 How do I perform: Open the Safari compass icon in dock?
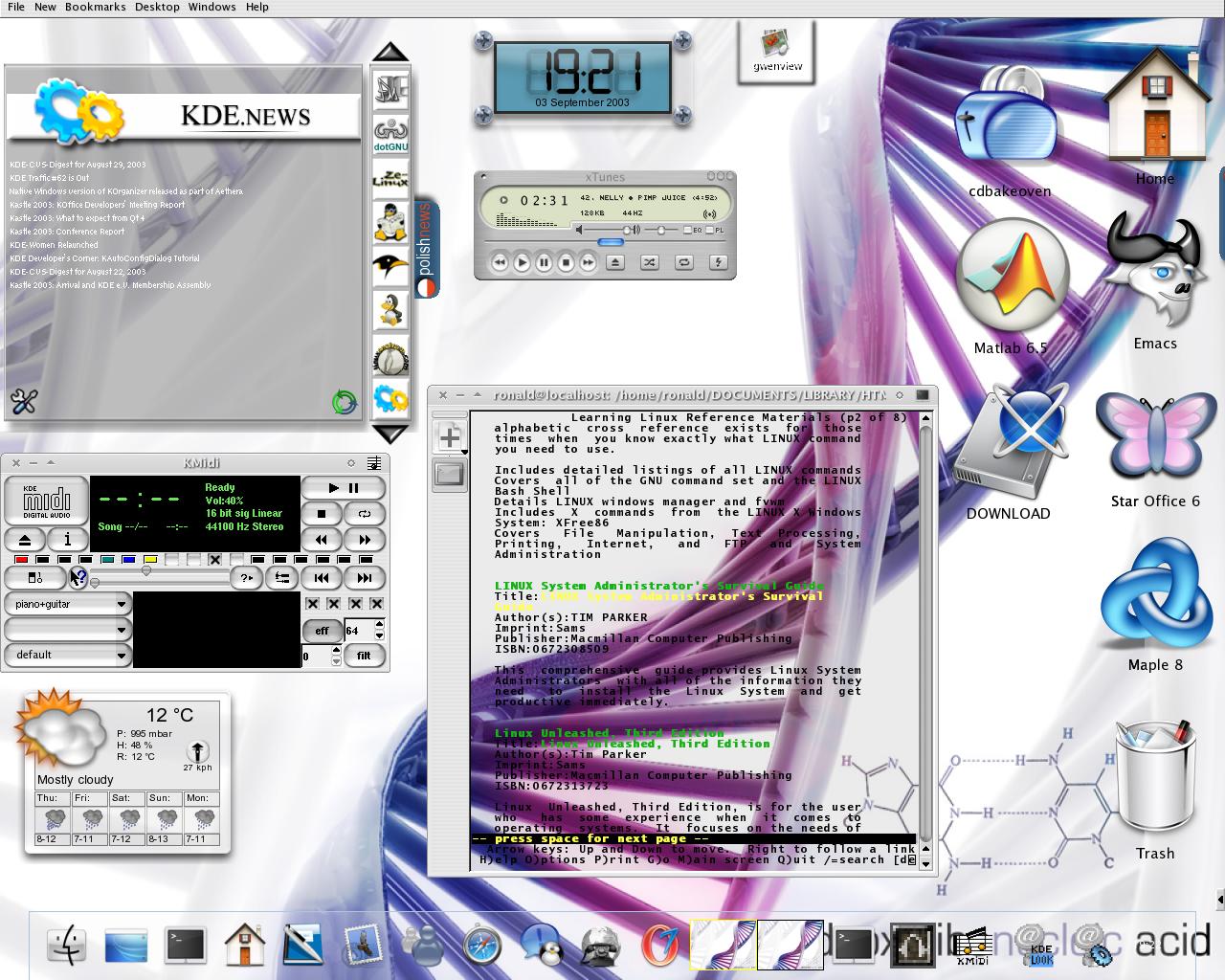tap(481, 946)
